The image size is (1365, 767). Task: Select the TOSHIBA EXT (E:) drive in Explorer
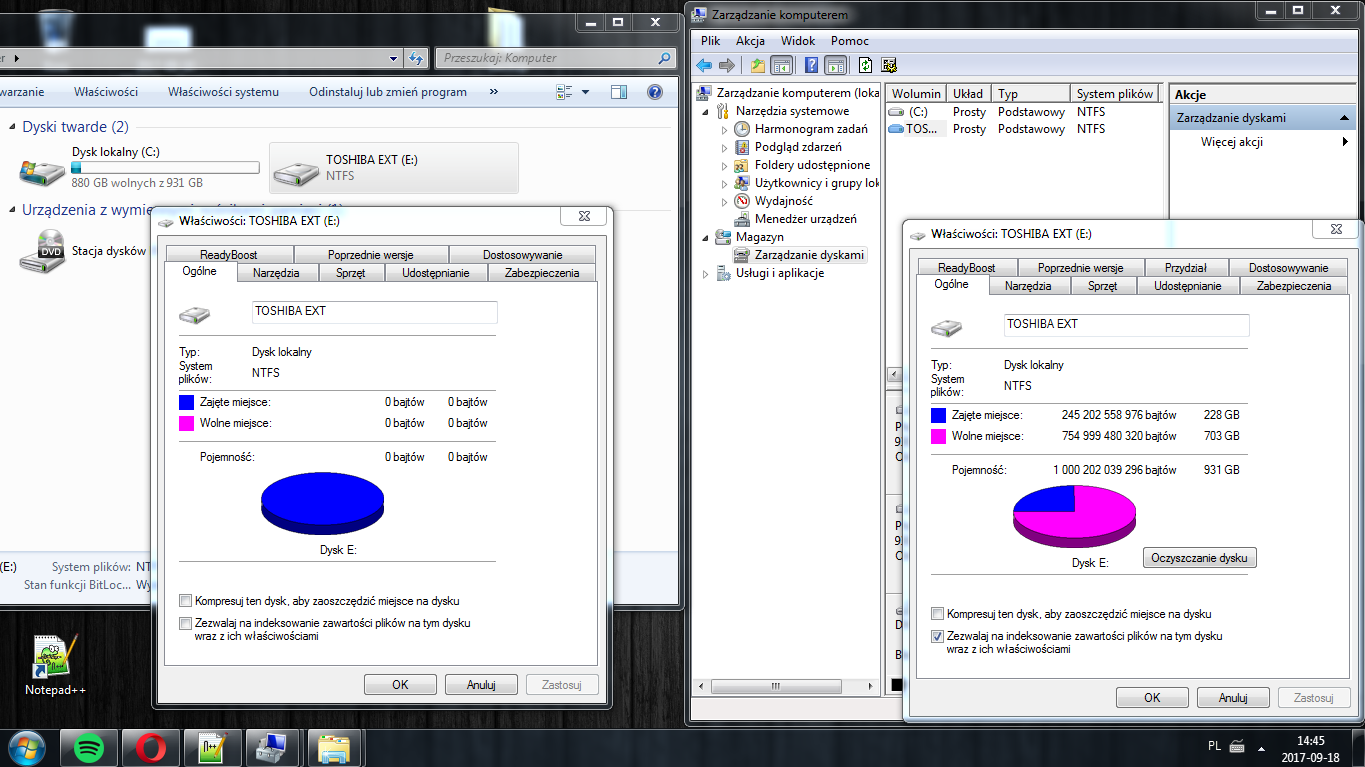click(394, 168)
